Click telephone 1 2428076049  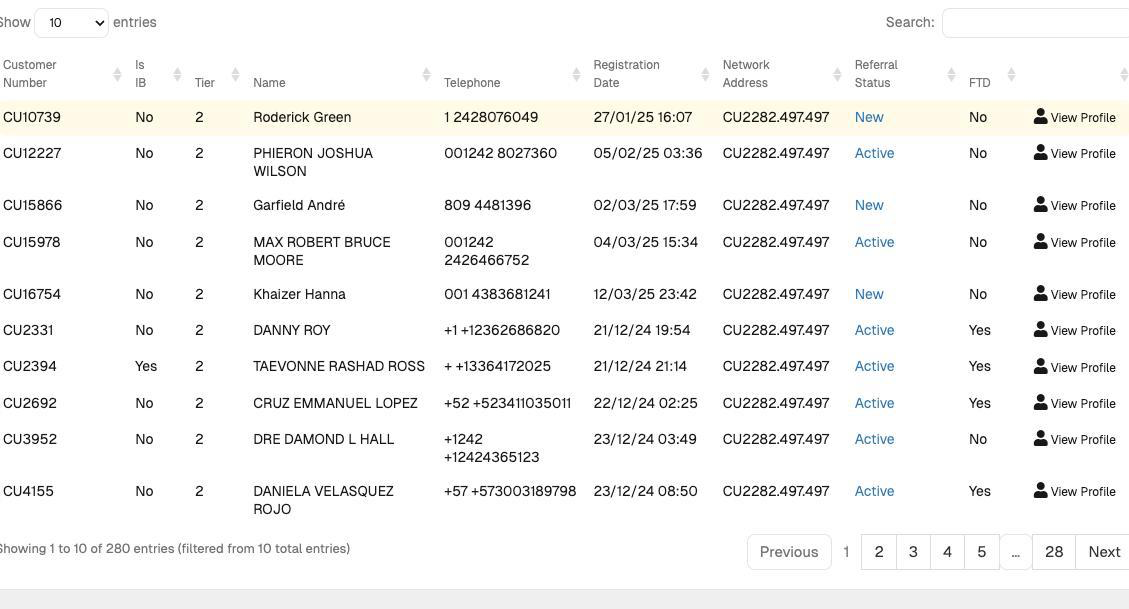(491, 117)
